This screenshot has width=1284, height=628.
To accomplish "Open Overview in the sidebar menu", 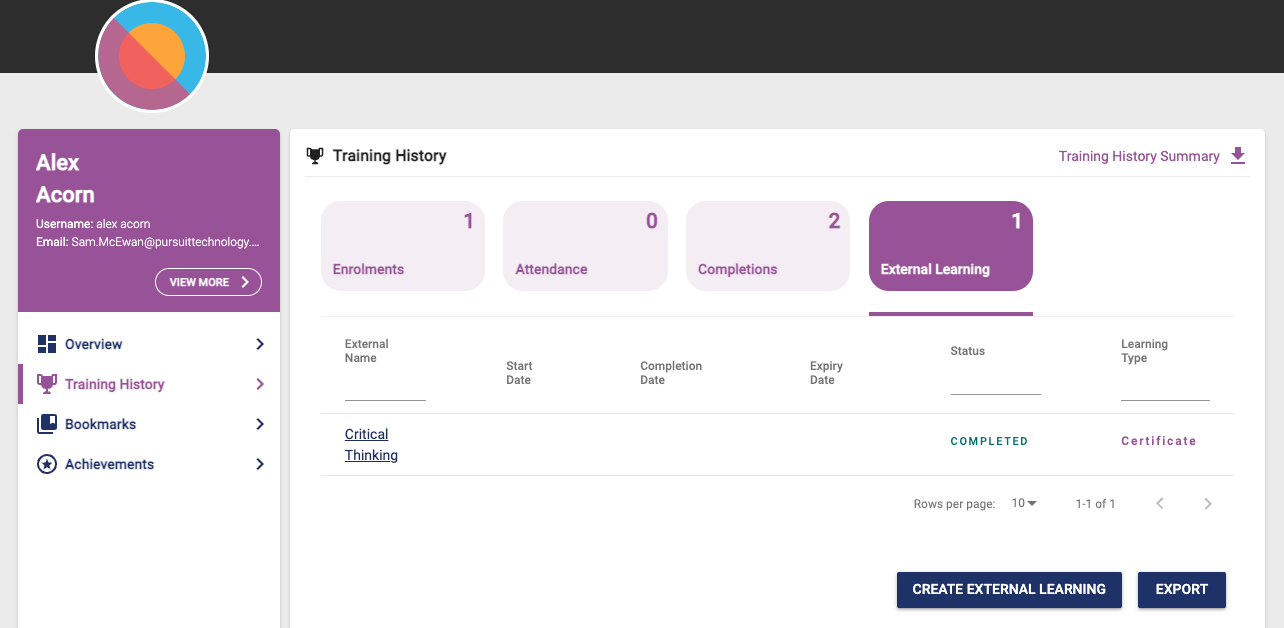I will click(149, 344).
